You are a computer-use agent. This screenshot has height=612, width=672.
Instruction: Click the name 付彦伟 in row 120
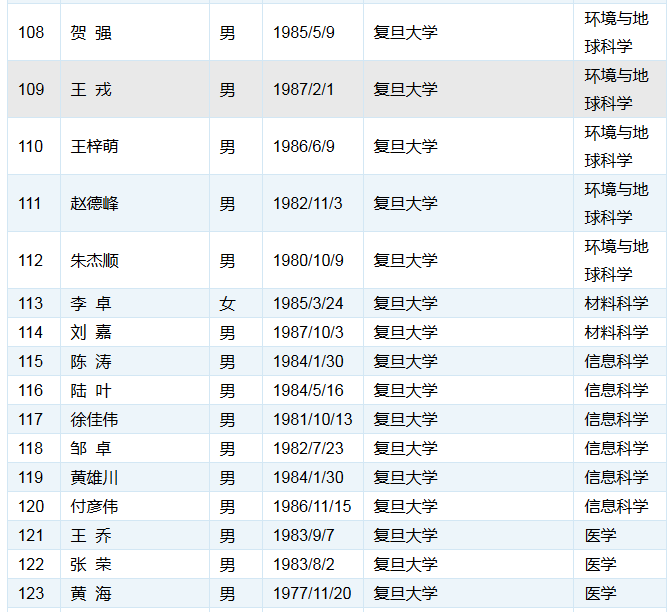[94, 507]
